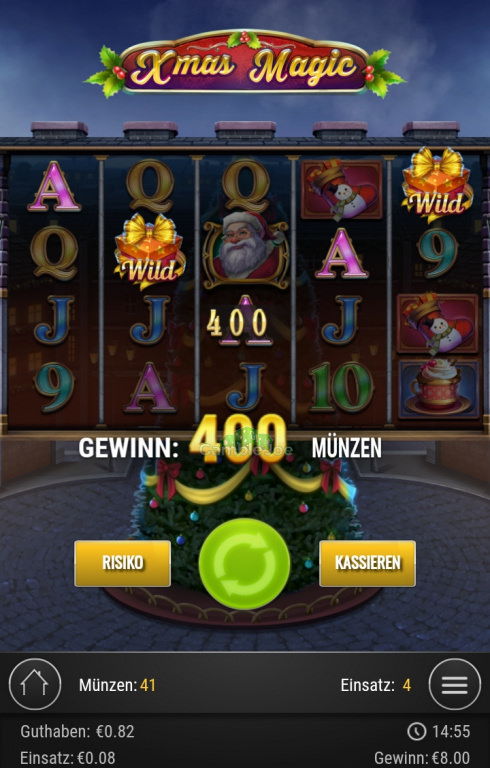This screenshot has height=768, width=490.
Task: Open the hamburger menu icon
Action: coord(454,684)
